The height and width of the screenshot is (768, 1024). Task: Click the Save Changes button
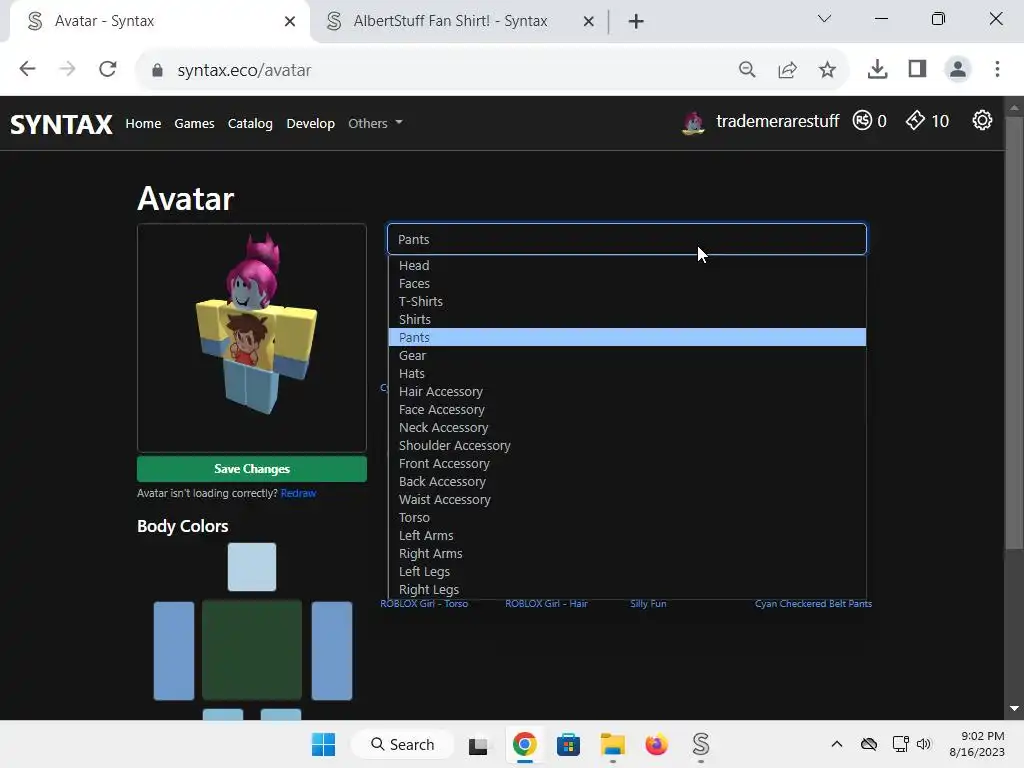pyautogui.click(x=252, y=469)
